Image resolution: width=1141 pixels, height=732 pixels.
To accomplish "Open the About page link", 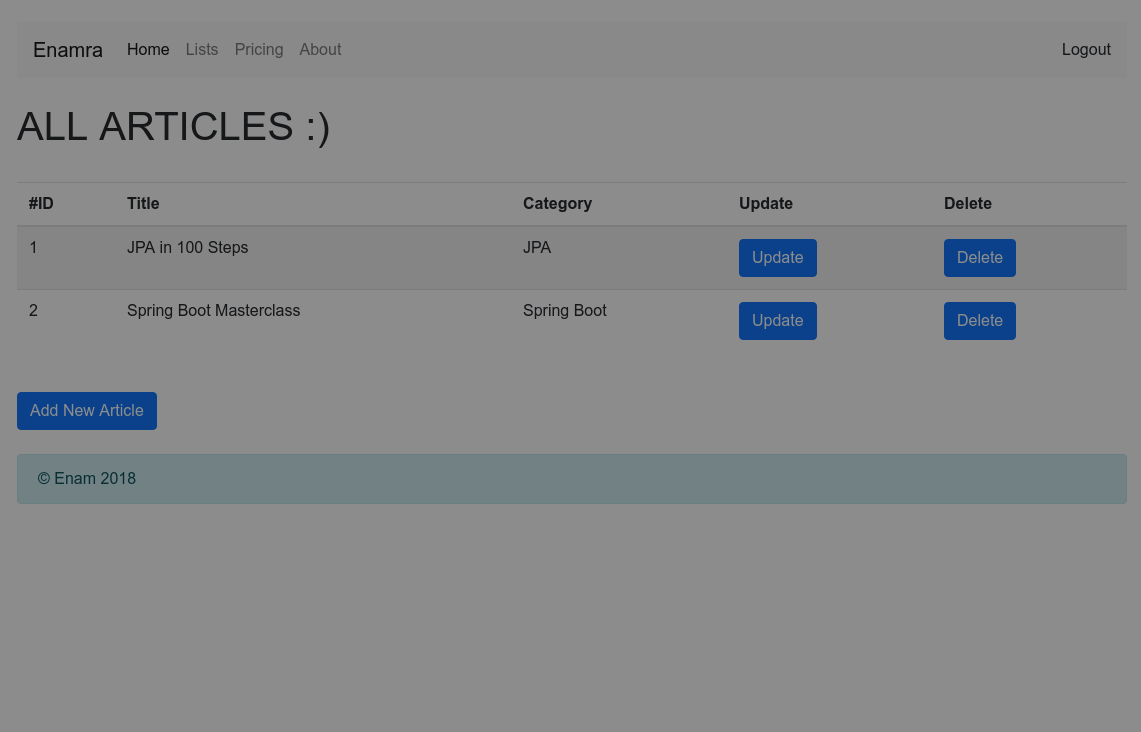I will (320, 50).
